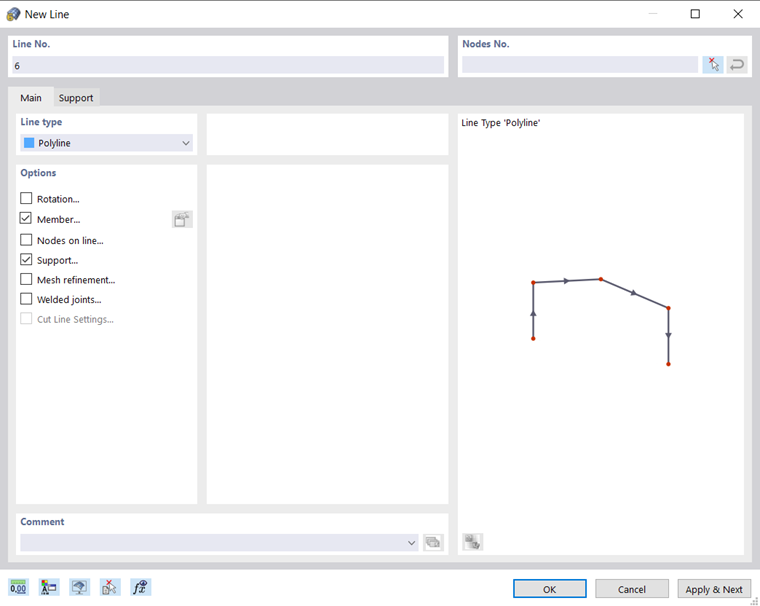This screenshot has height=606, width=760.
Task: Click the Nodes No. input field
Action: [x=580, y=64]
